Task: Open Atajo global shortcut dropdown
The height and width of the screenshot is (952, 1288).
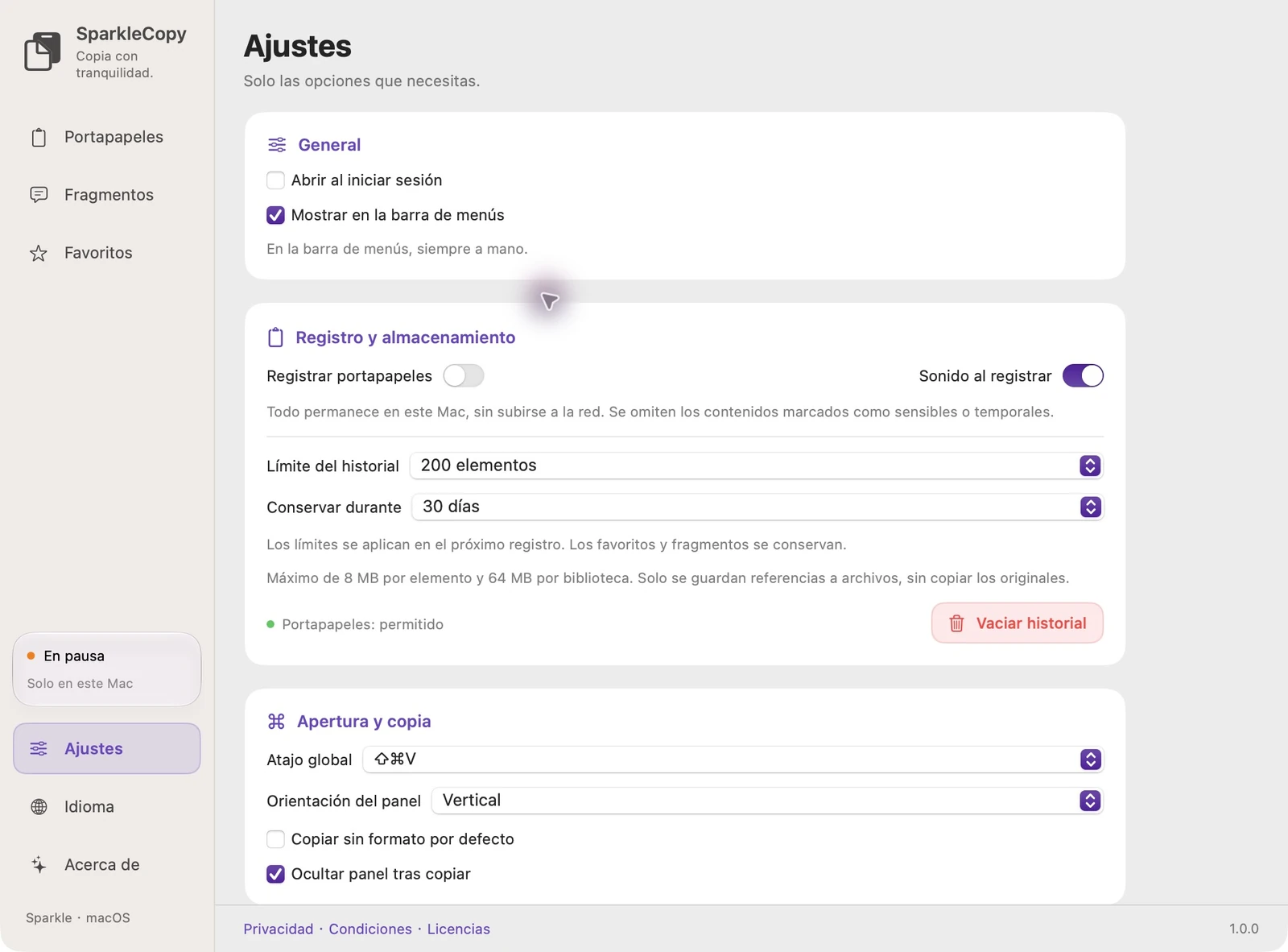Action: click(733, 760)
